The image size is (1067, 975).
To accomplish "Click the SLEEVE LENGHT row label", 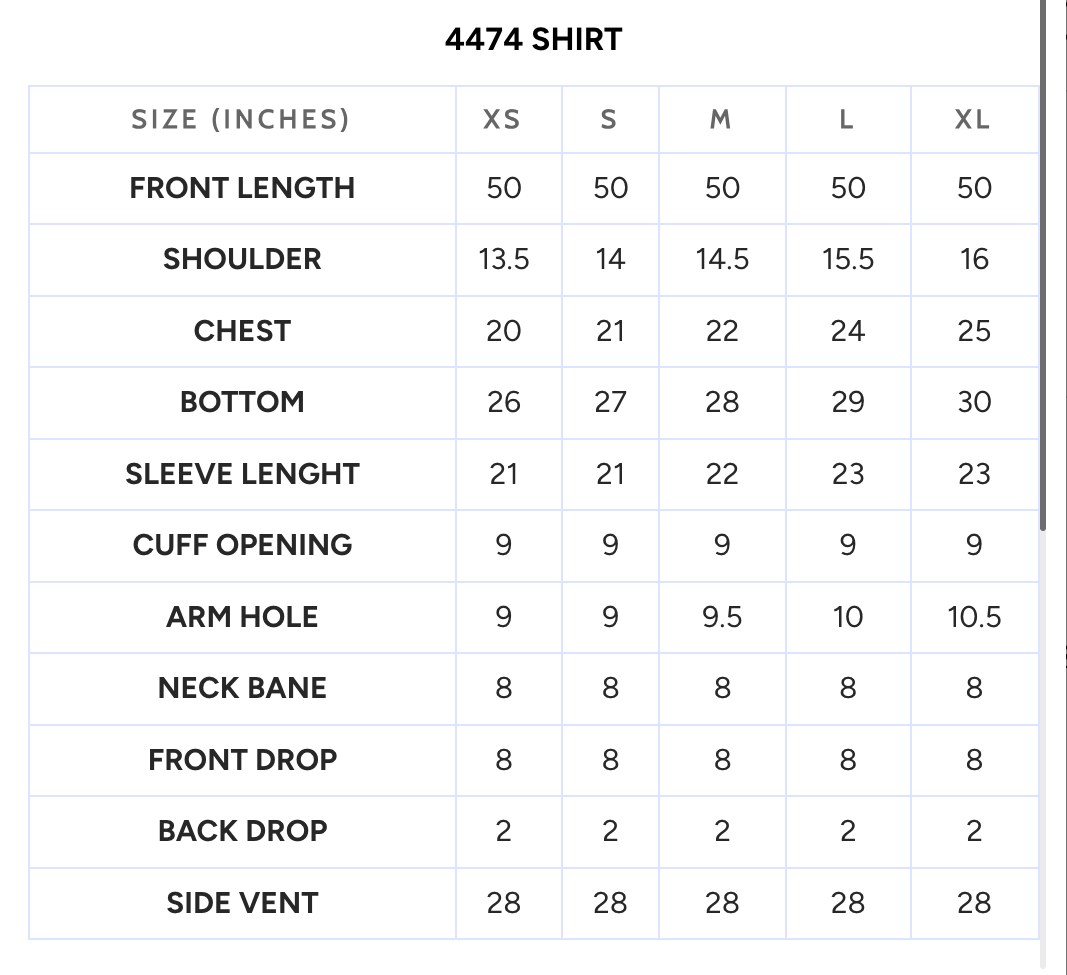I will coord(242,474).
